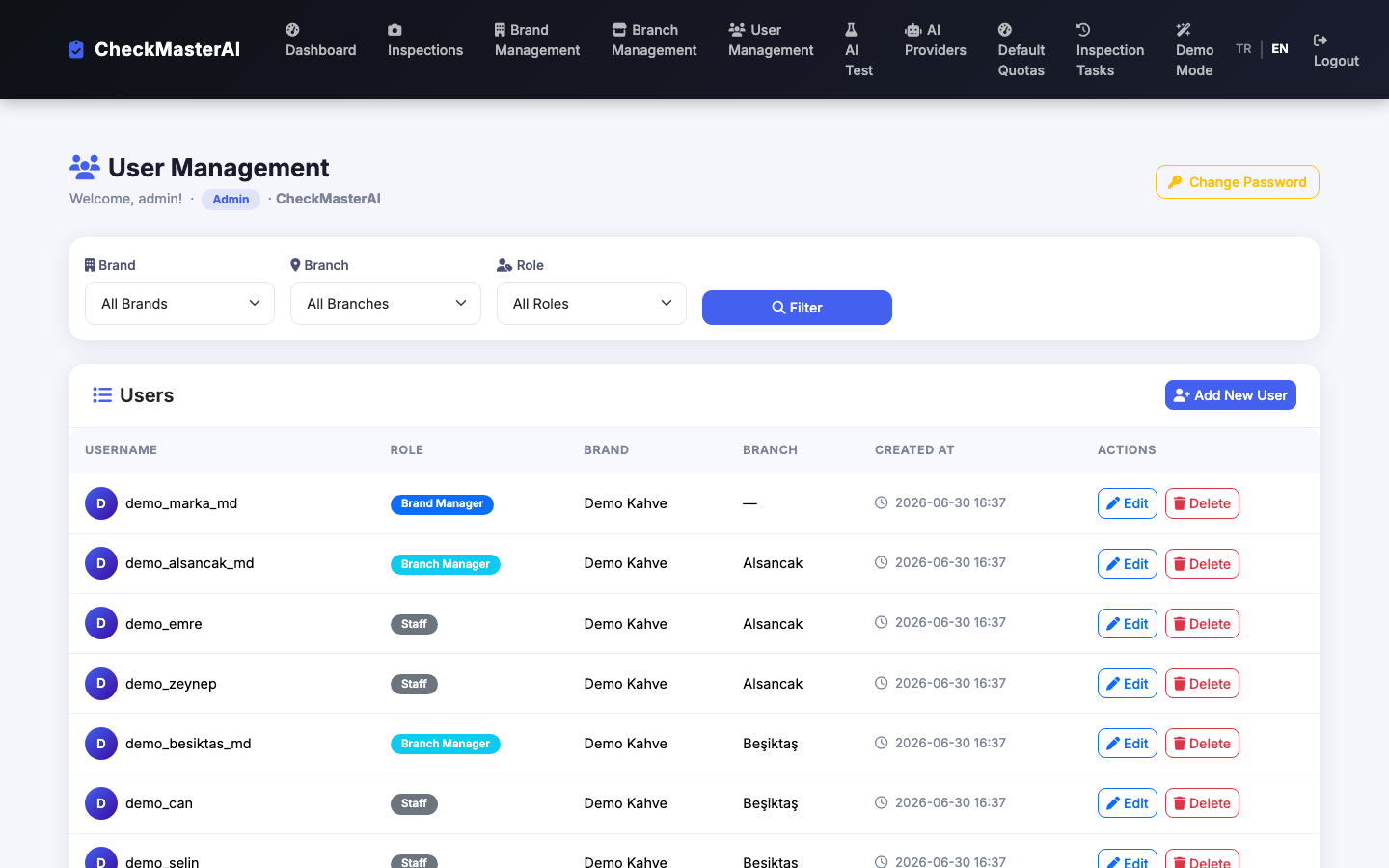This screenshot has width=1389, height=868.
Task: Click the Add New User button
Action: 1231,395
